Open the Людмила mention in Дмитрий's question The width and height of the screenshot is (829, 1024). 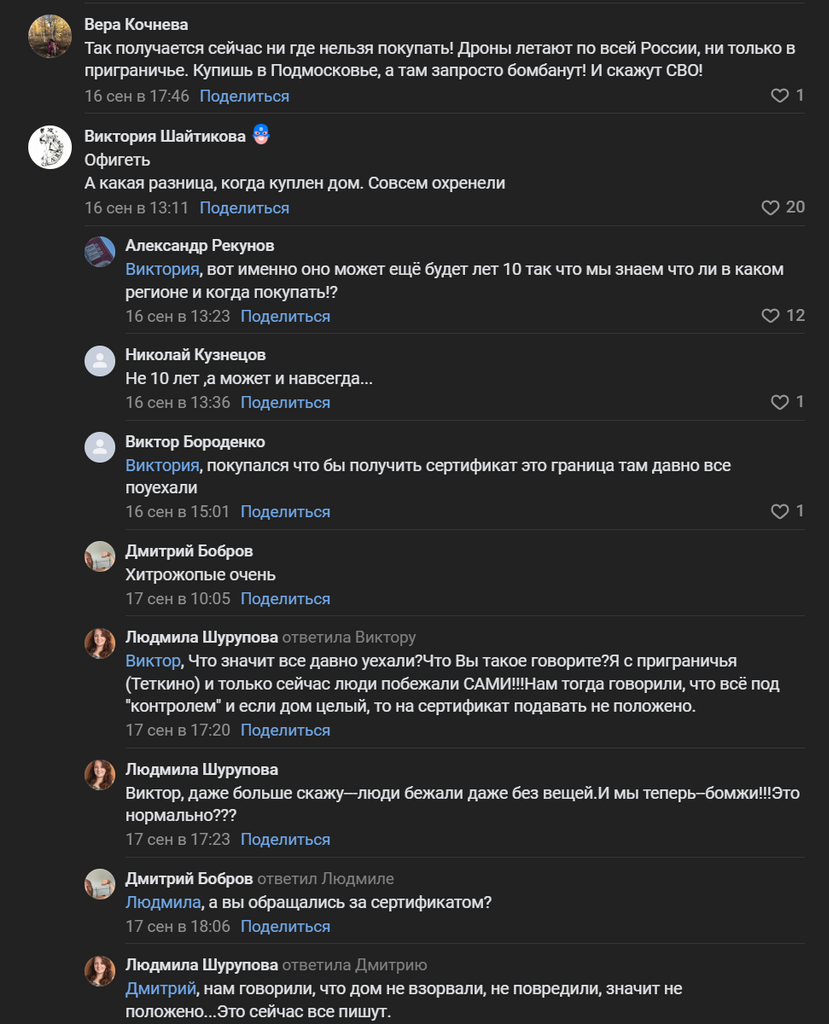(x=157, y=902)
